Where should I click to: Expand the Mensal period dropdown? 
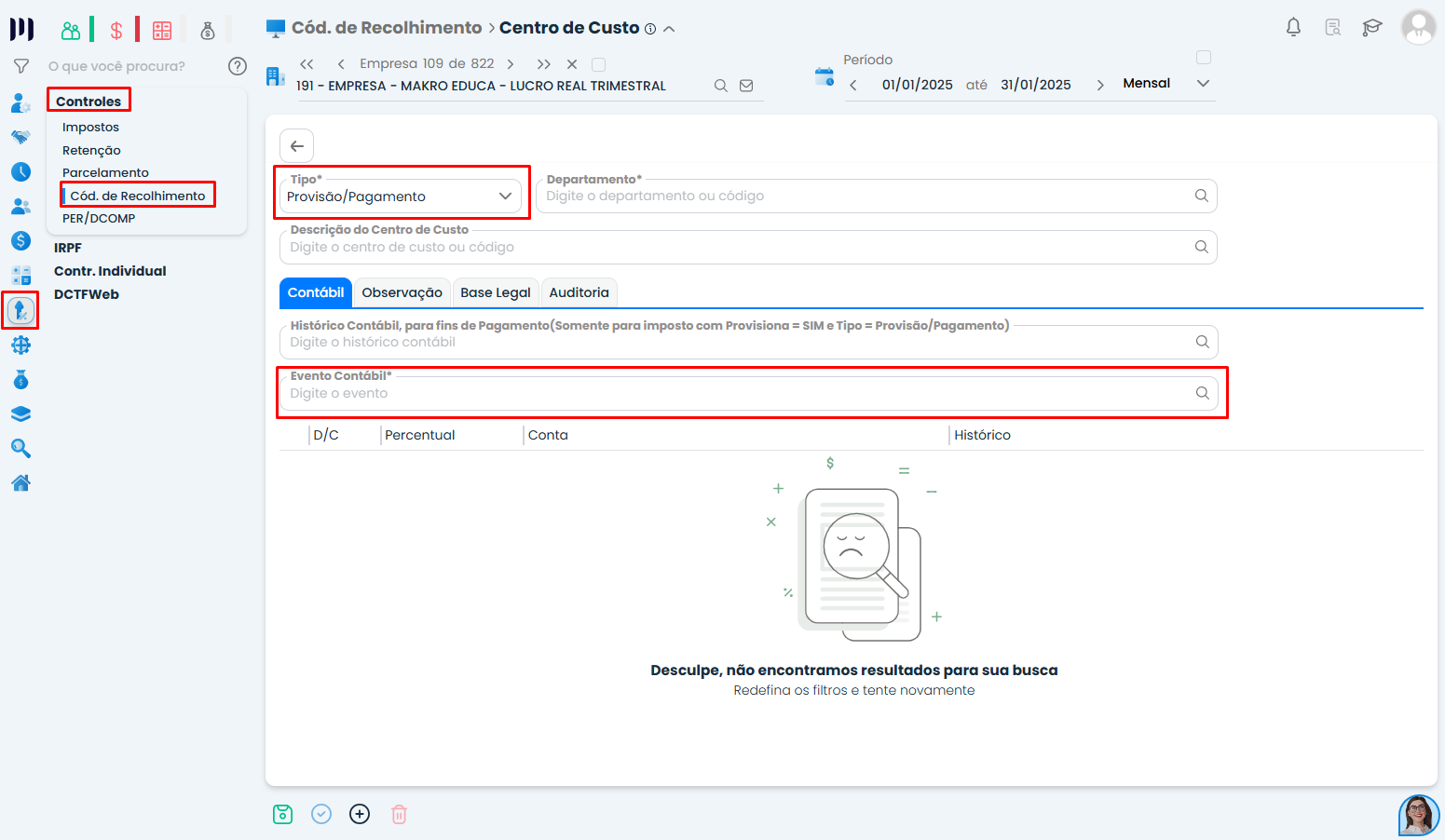pyautogui.click(x=1203, y=84)
